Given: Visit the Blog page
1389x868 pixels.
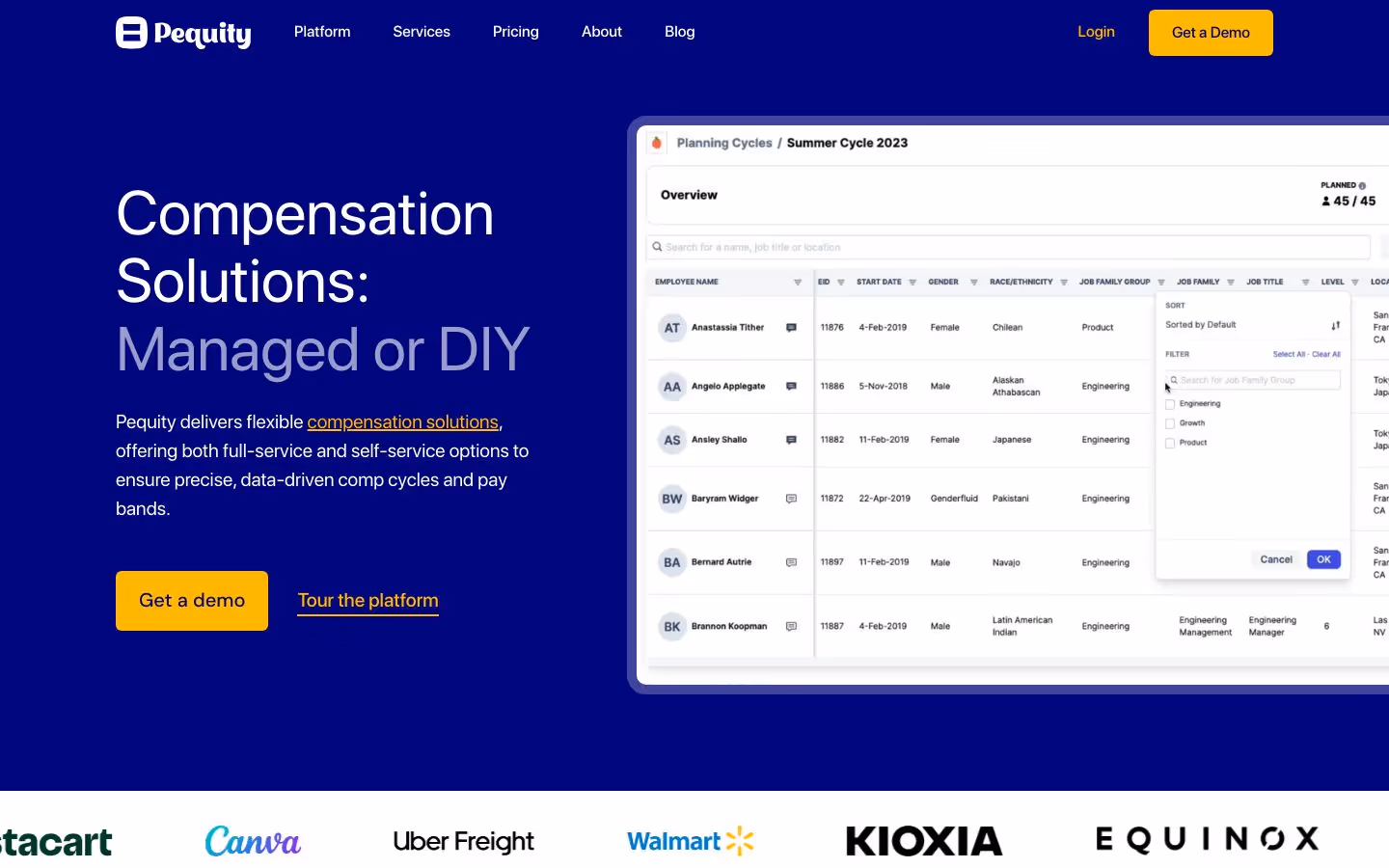Looking at the screenshot, I should click(680, 32).
